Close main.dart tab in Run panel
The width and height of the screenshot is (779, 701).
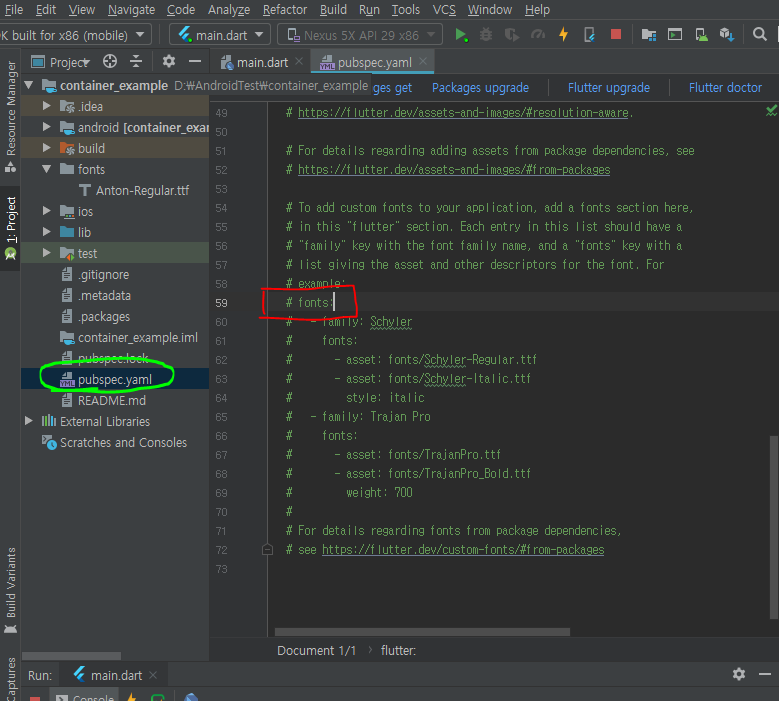coord(153,675)
